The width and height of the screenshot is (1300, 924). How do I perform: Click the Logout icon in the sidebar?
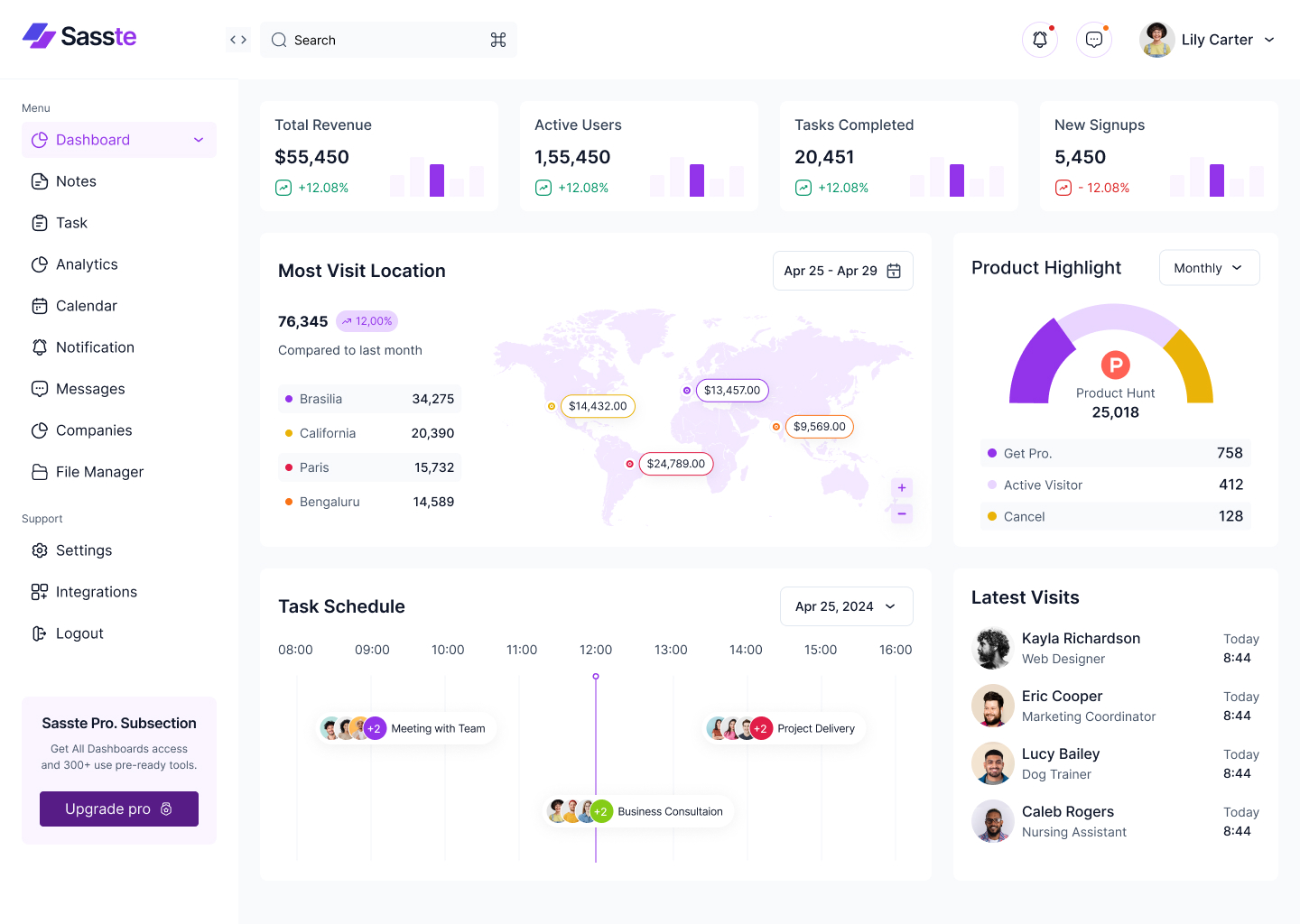pyautogui.click(x=40, y=633)
